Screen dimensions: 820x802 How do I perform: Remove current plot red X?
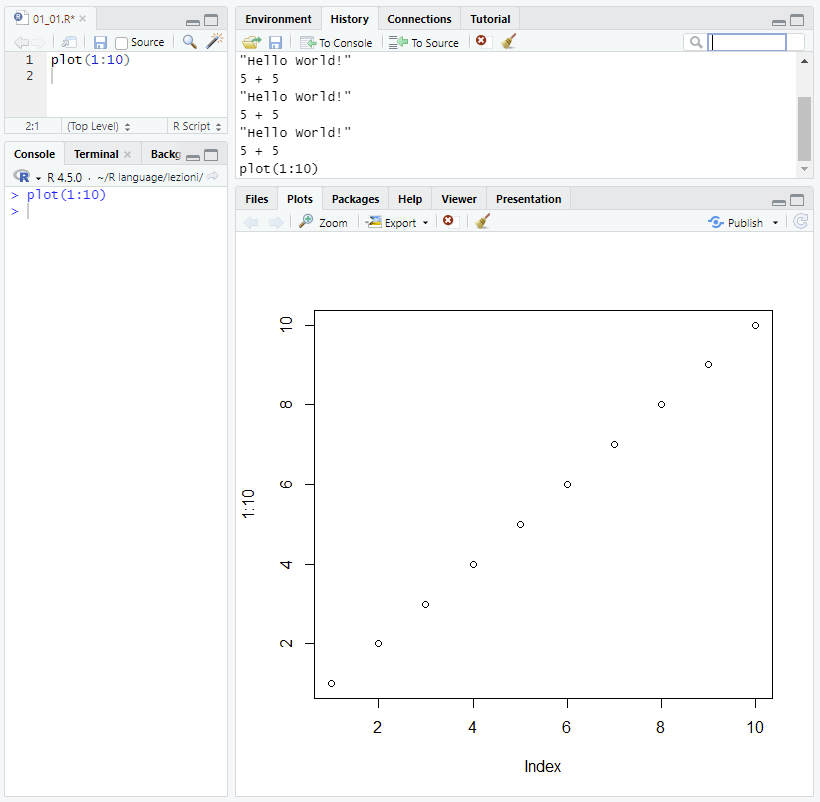pyautogui.click(x=448, y=221)
